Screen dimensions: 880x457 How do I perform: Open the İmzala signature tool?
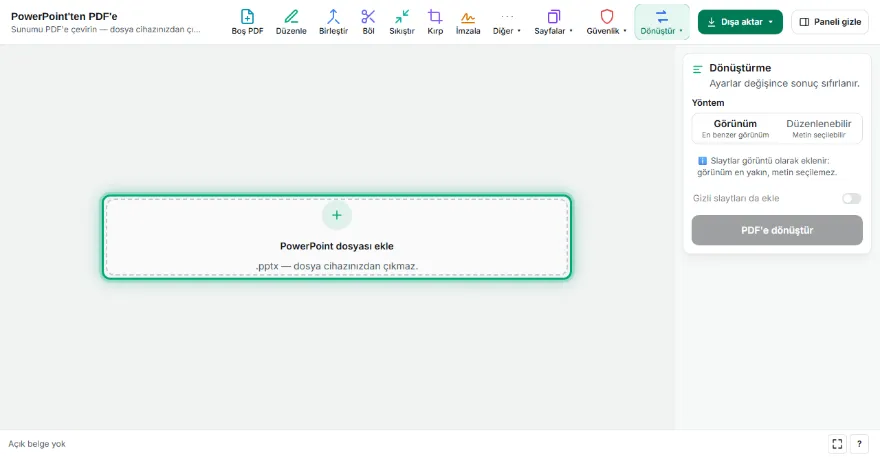(x=468, y=22)
